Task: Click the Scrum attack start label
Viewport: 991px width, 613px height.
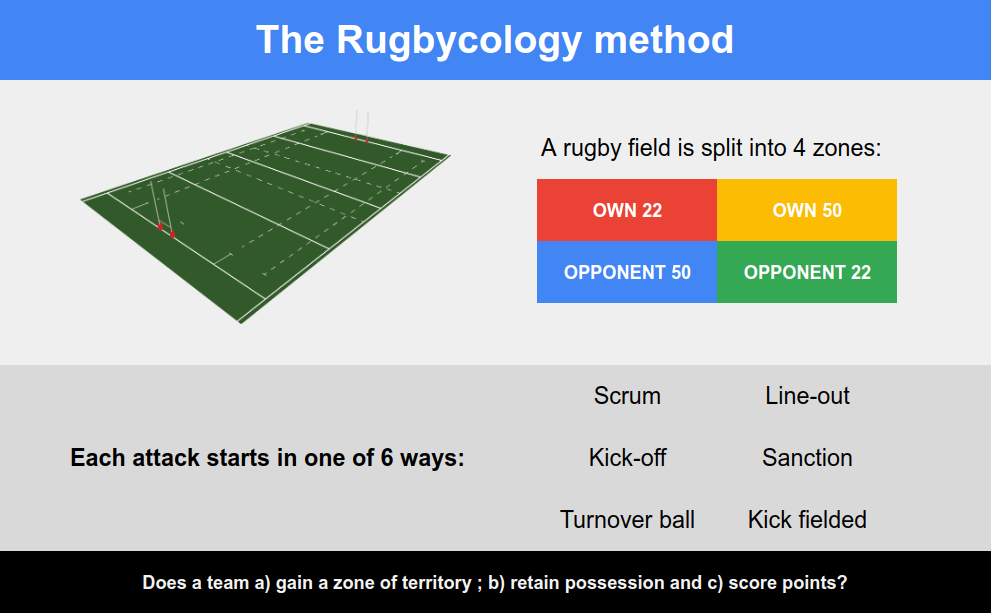Action: click(627, 396)
